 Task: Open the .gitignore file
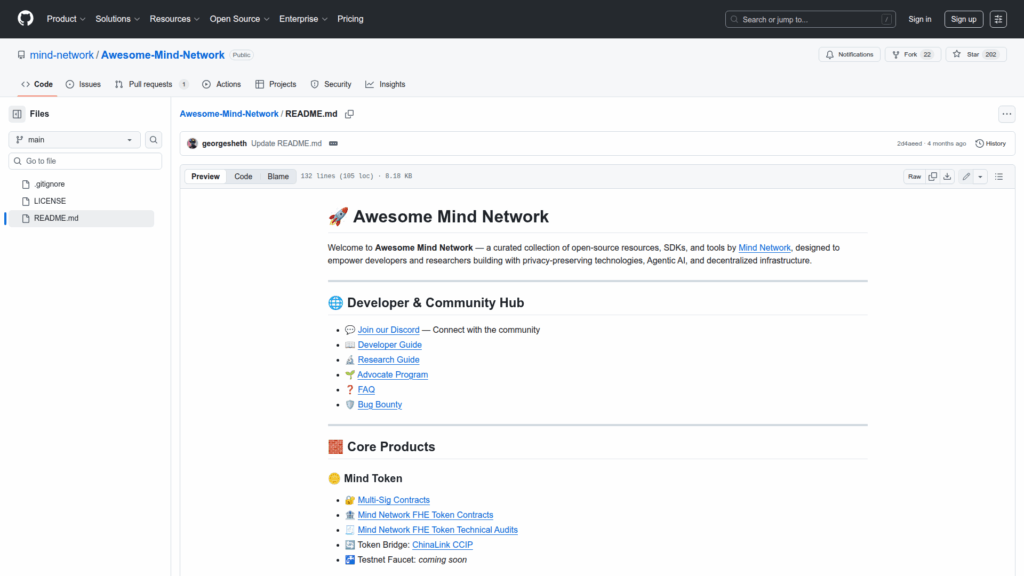tap(49, 184)
